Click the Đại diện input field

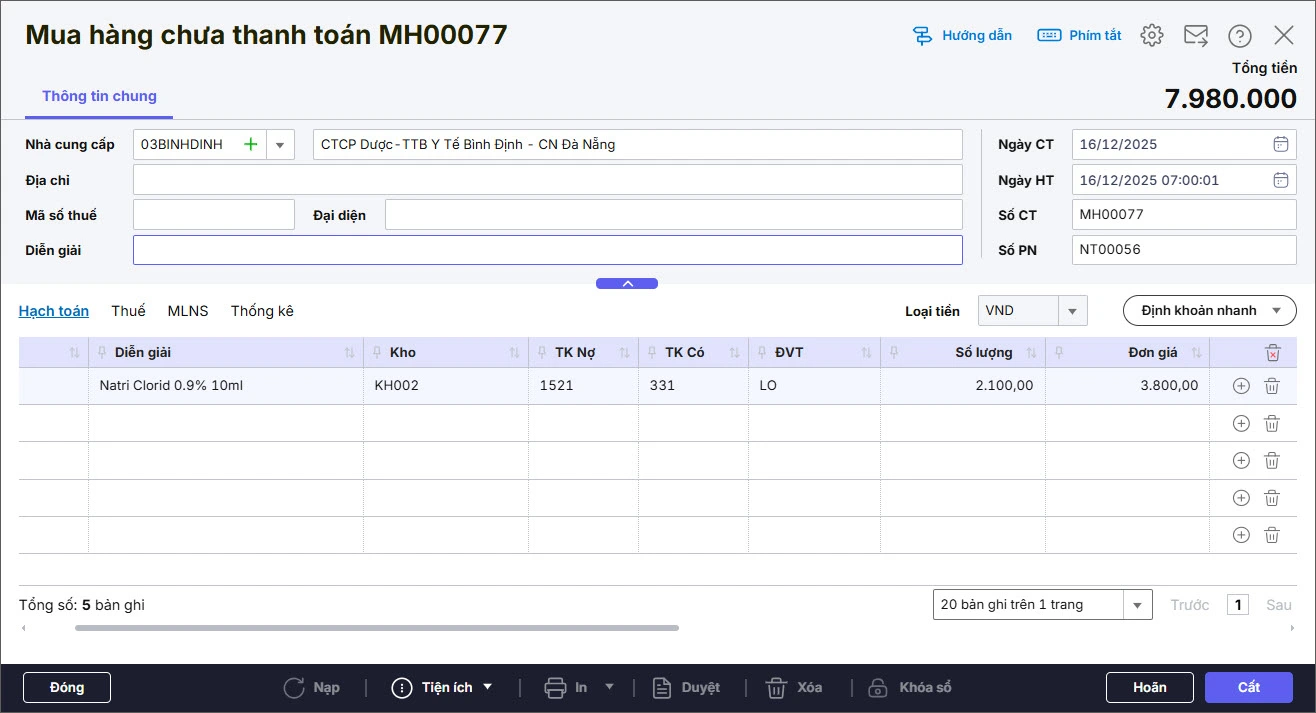click(674, 215)
